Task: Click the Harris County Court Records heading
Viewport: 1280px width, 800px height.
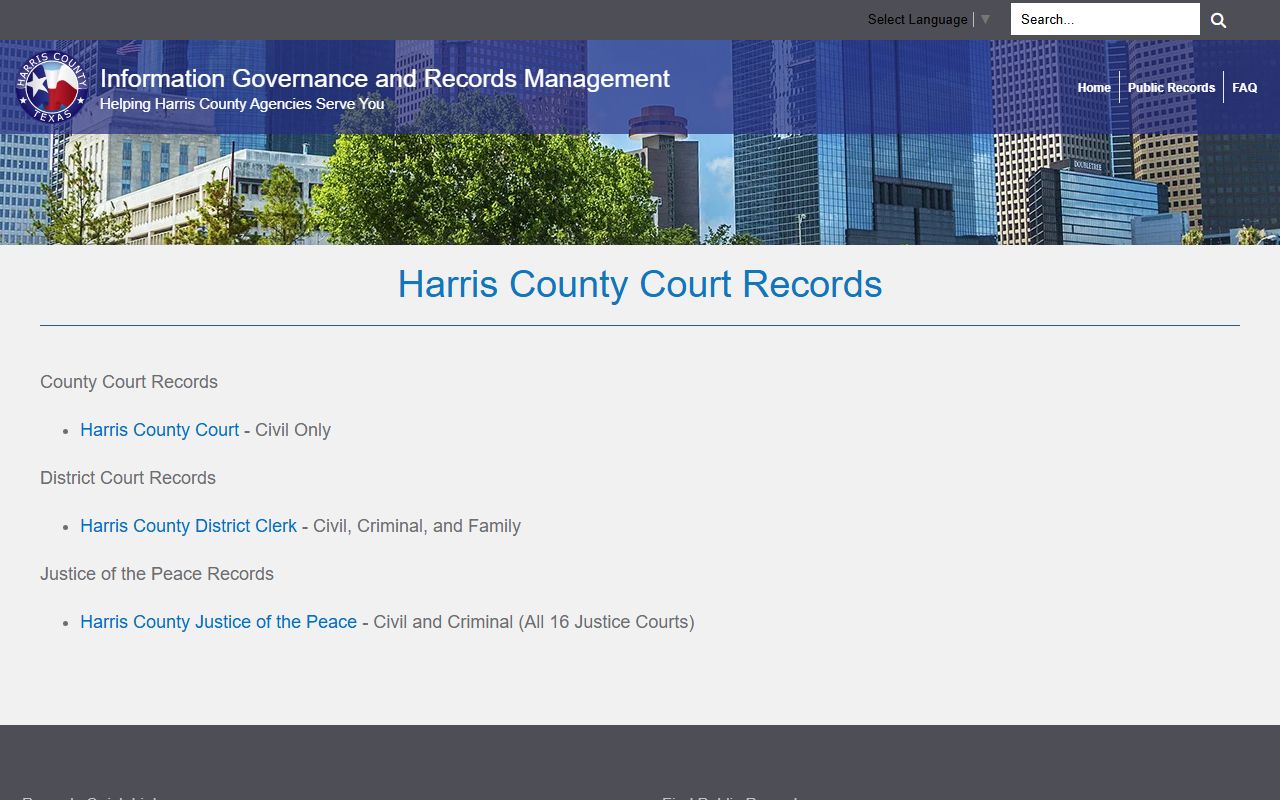Action: point(640,284)
